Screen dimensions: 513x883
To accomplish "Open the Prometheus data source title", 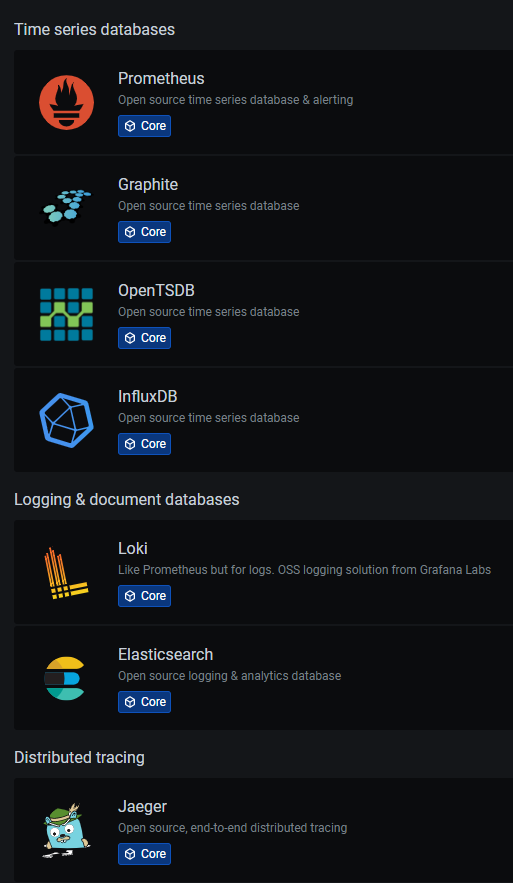I will point(161,78).
